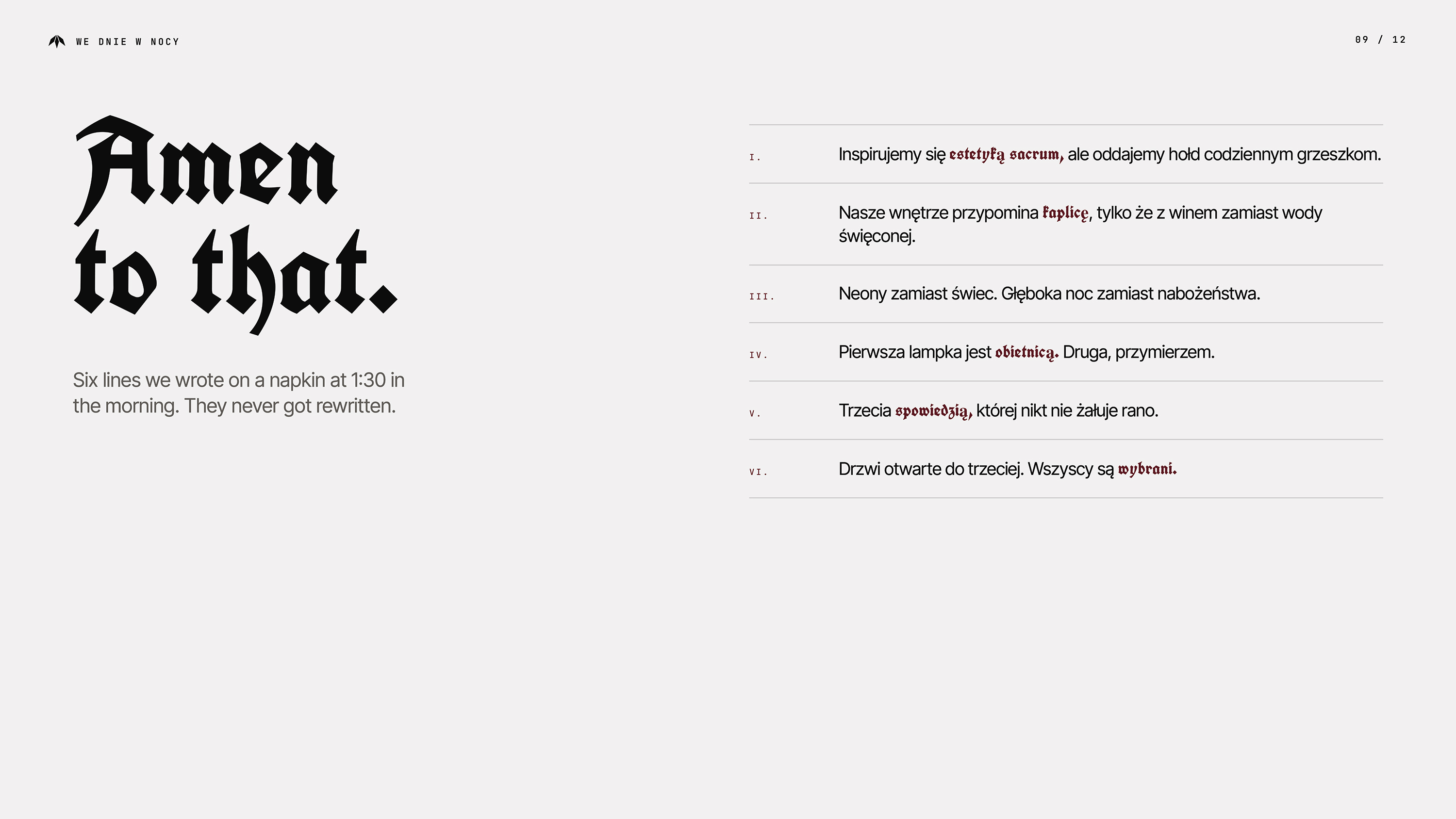
Task: Click the highlighted word wybrani
Action: click(1147, 469)
